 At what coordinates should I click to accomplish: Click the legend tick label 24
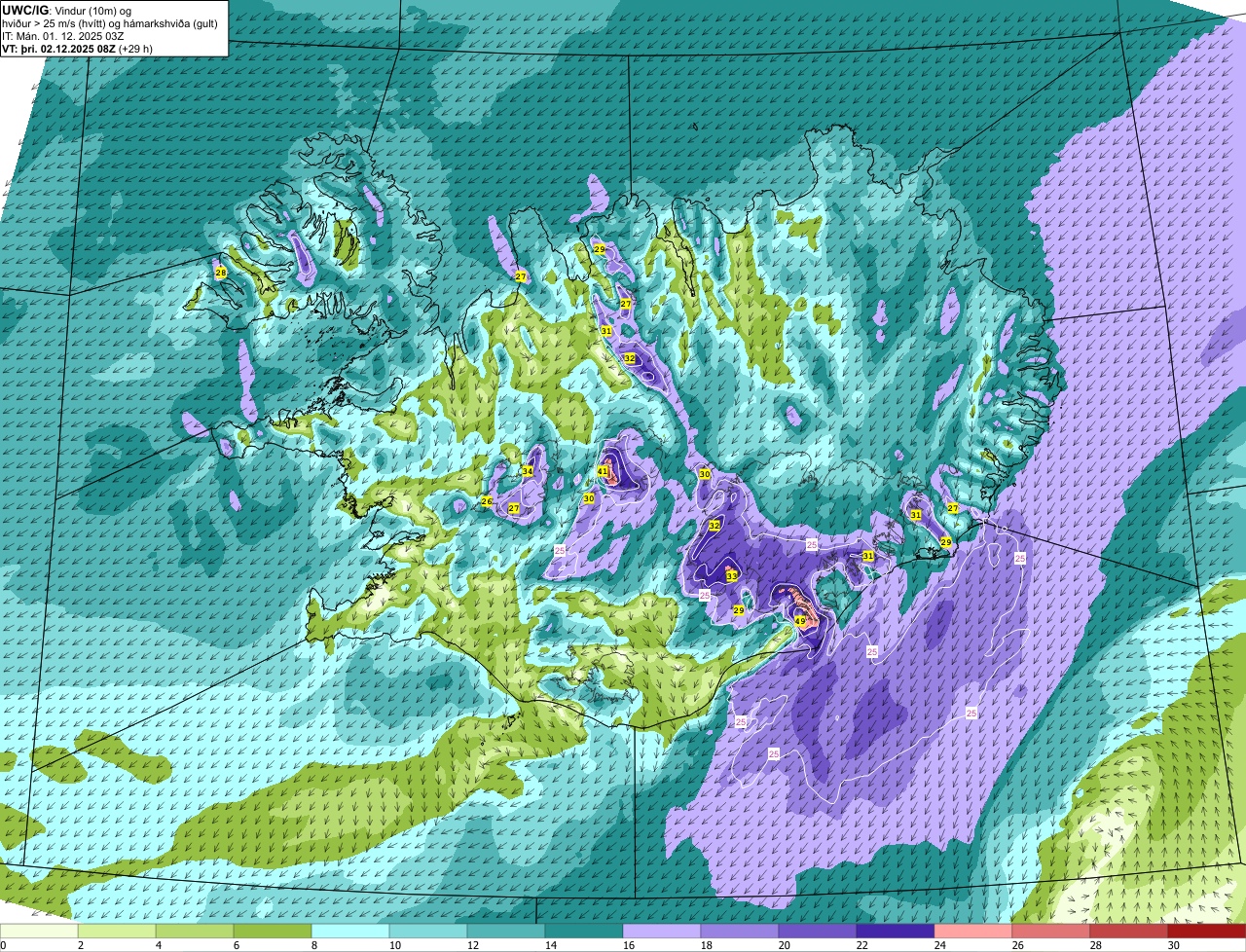[940, 945]
